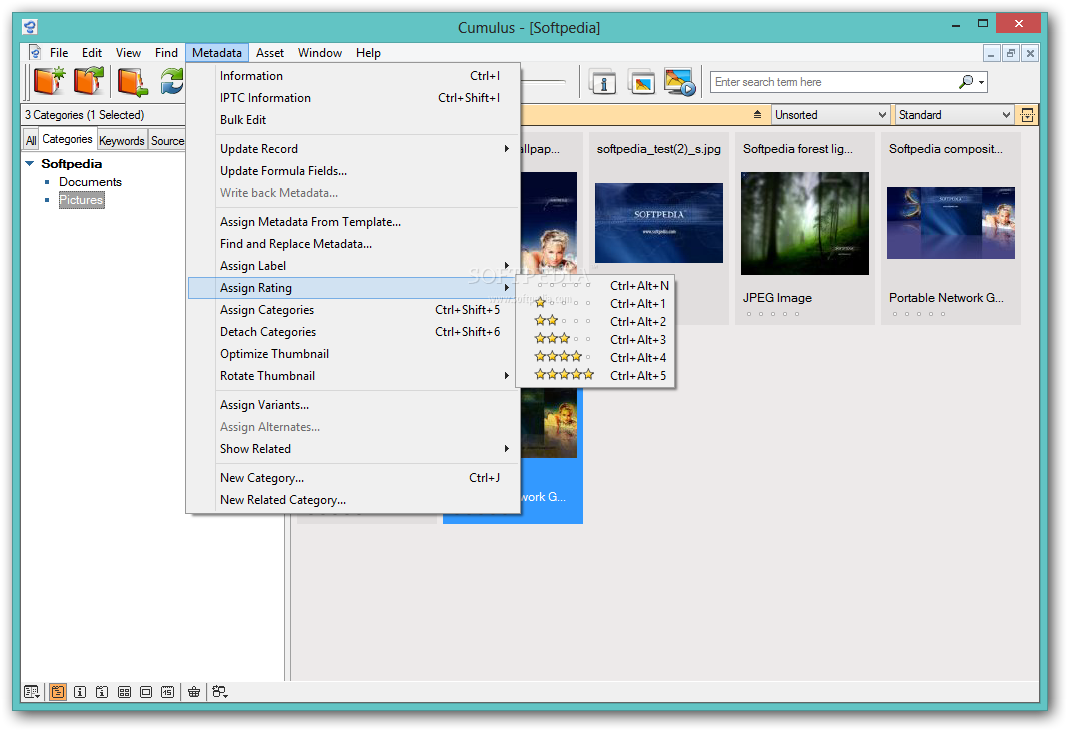Click the catalog document icon left of File
Image resolution: width=1068 pixels, height=731 pixels.
coord(35,52)
